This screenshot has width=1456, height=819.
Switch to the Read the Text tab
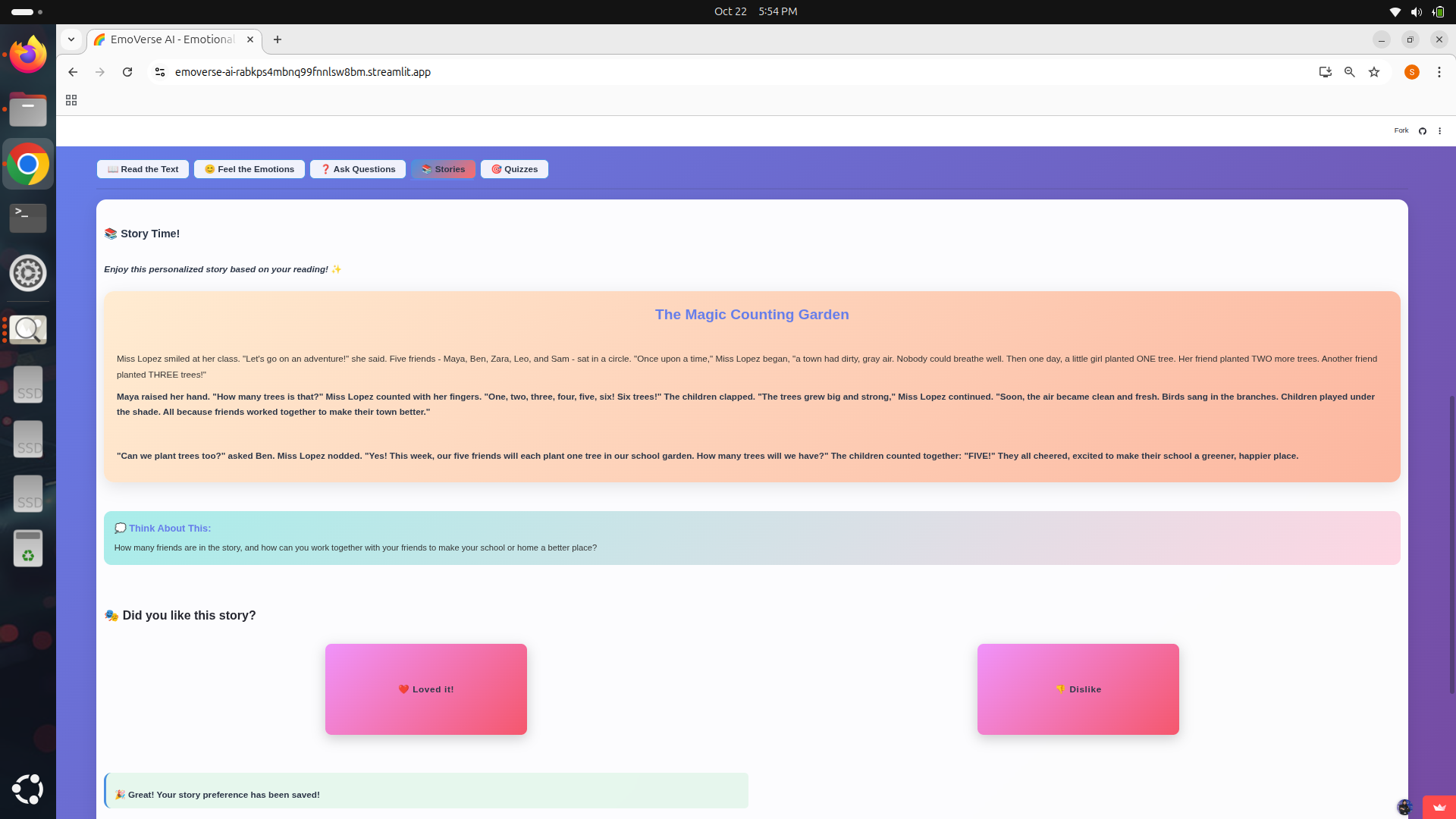tap(143, 169)
